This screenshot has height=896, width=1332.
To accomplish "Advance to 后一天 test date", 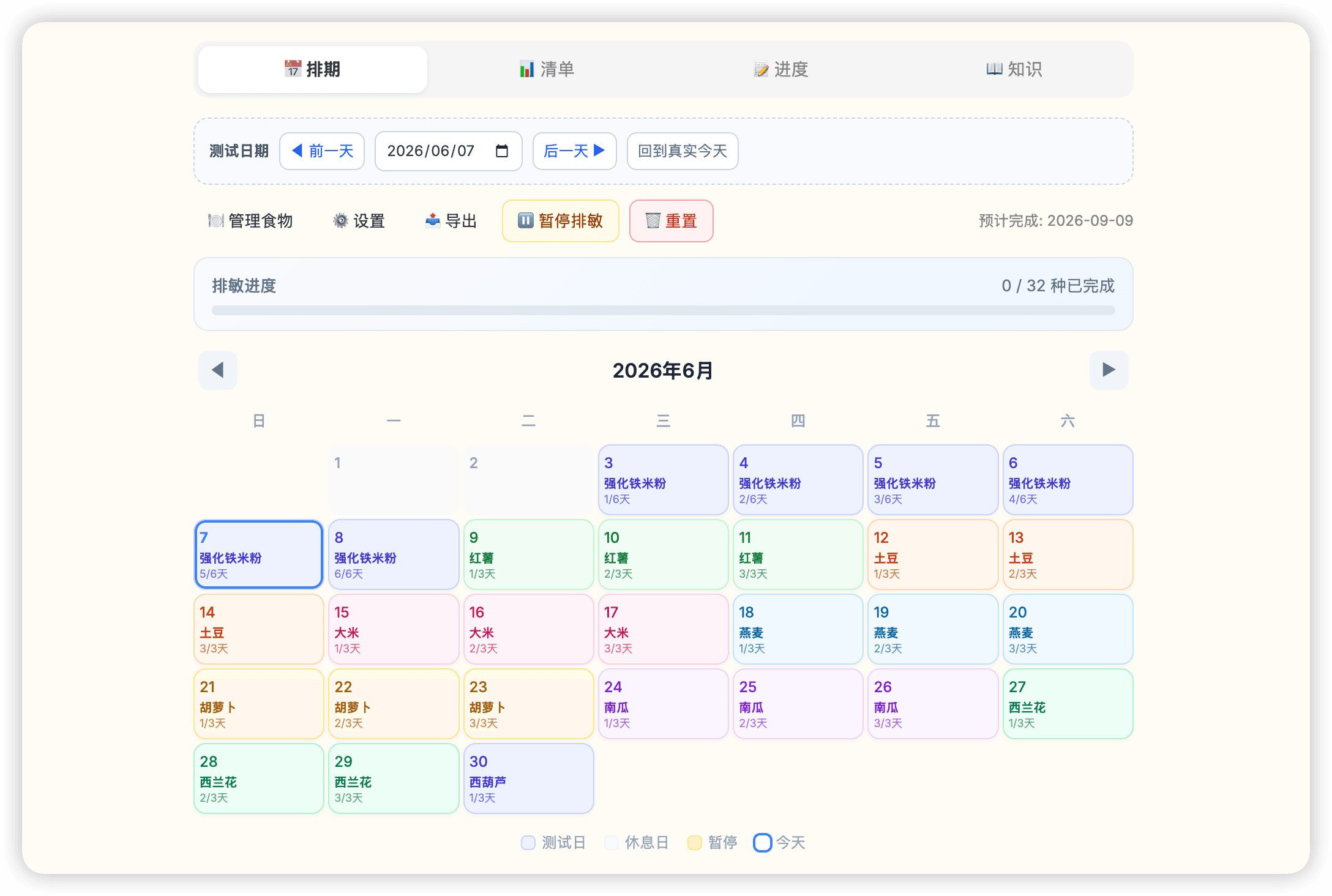I will (574, 151).
